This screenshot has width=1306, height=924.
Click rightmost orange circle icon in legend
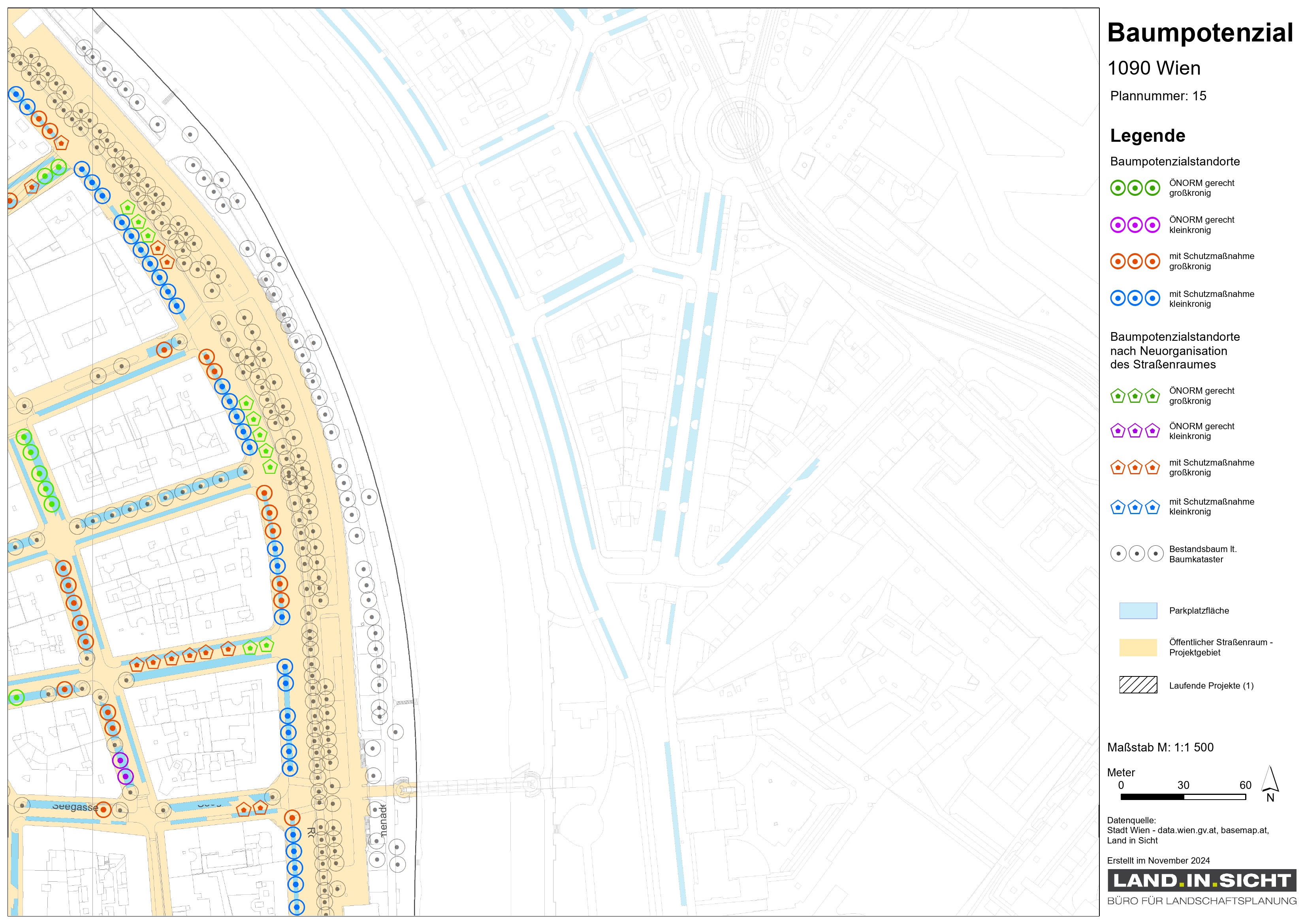coord(1152,261)
